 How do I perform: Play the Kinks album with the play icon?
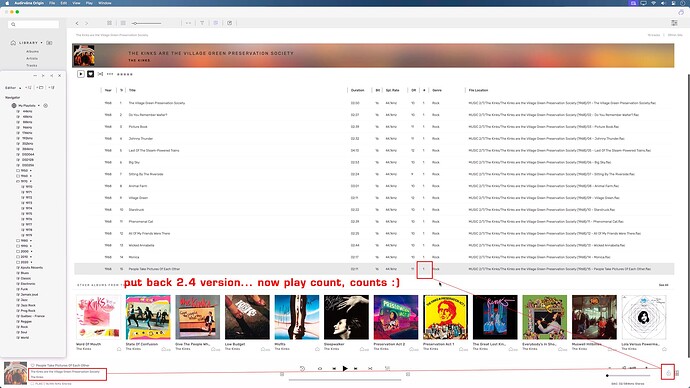[x=81, y=74]
